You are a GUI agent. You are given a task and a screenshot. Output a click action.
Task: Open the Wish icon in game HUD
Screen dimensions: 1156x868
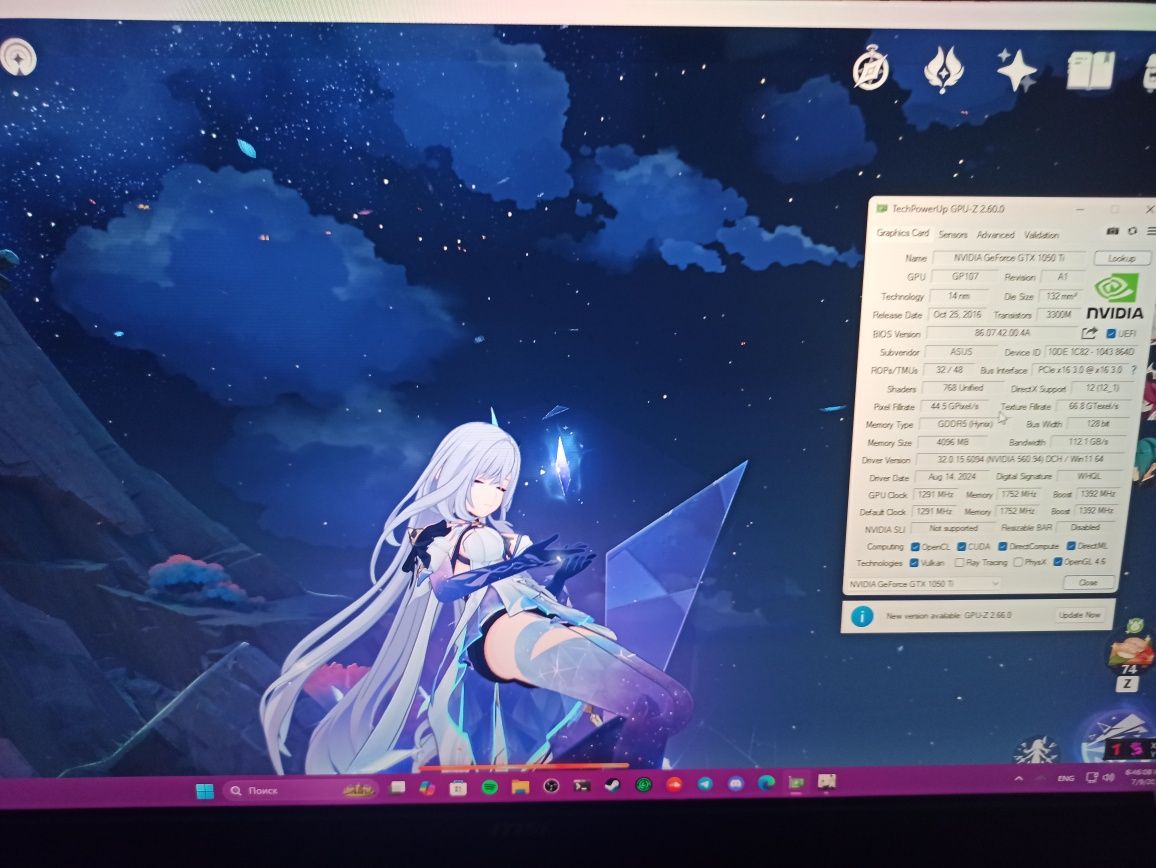click(944, 70)
